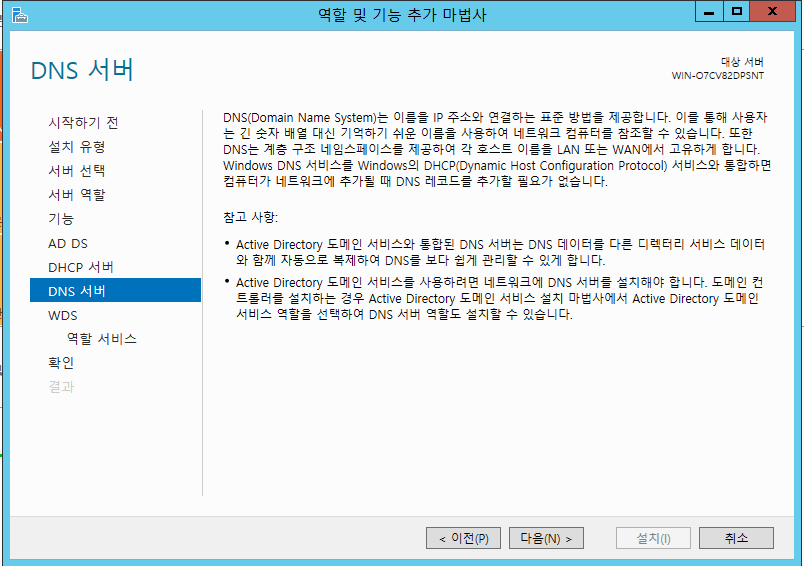Navigate to the DHCP 서버 step
804x566 pixels.
click(x=81, y=267)
